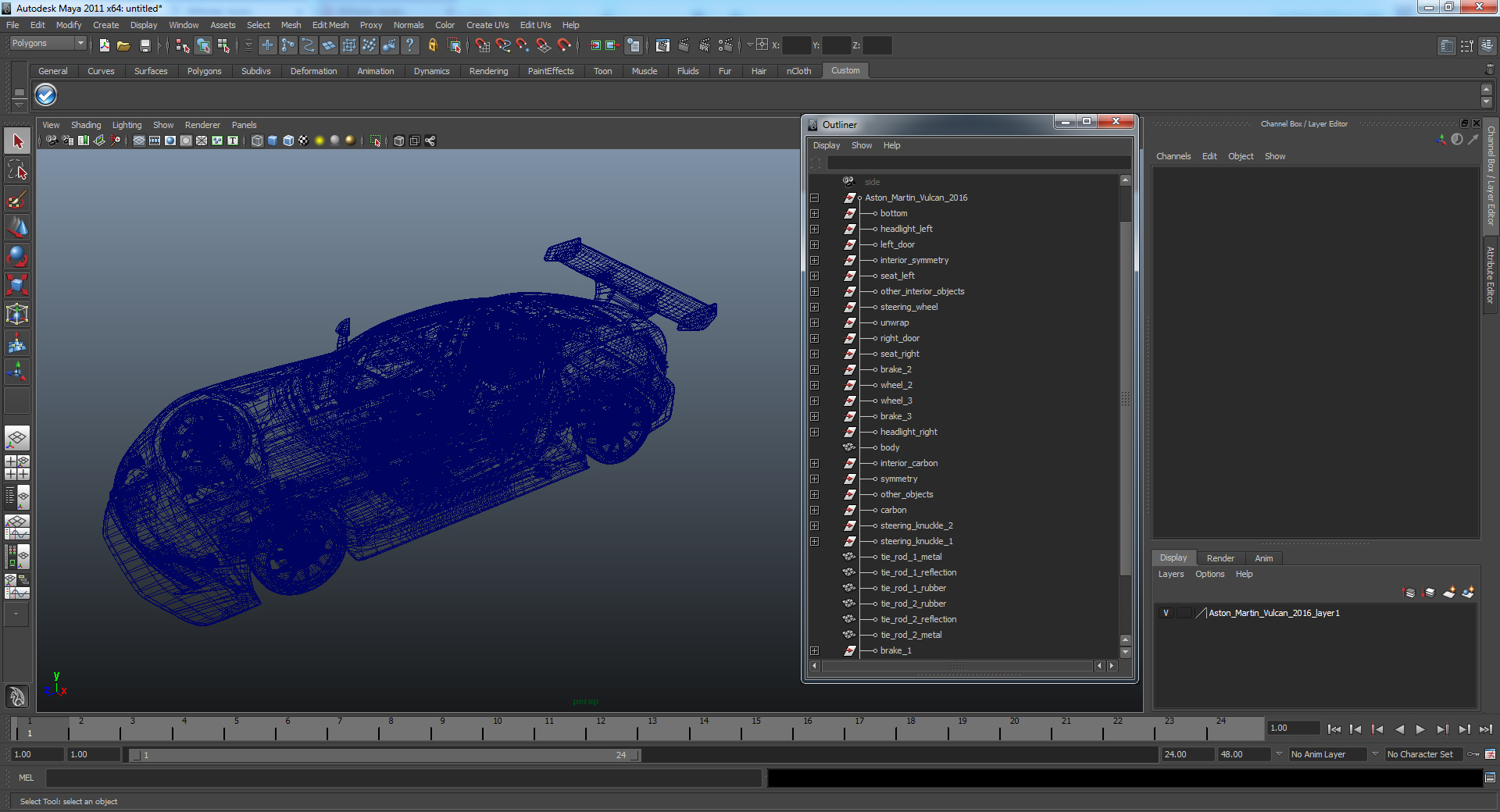Choose the Show Manipulator tool
Image resolution: width=1500 pixels, height=812 pixels.
(17, 372)
